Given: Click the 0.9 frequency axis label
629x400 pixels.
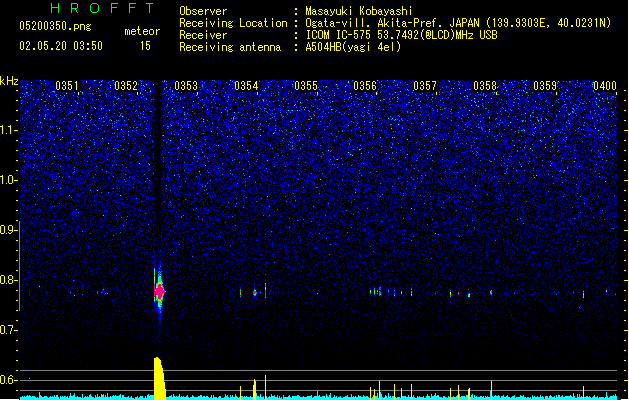Looking at the screenshot, I should click(x=9, y=230).
